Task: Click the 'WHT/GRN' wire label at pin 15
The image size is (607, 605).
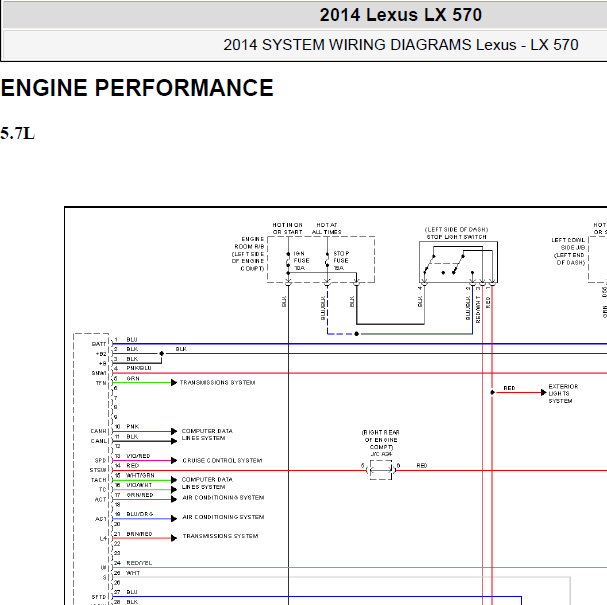Action: [140, 475]
